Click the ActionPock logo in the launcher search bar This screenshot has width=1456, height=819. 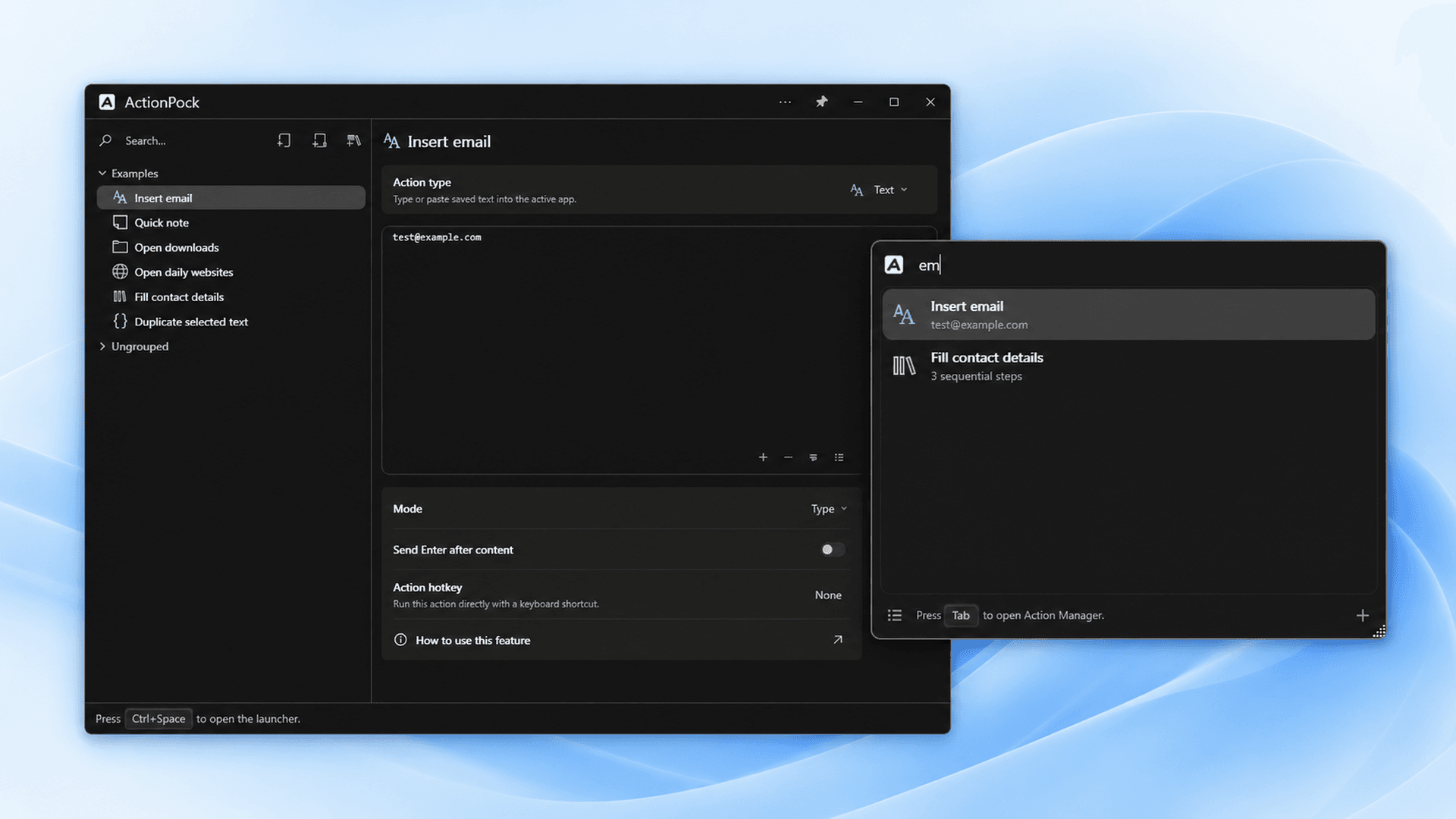pyautogui.click(x=894, y=265)
